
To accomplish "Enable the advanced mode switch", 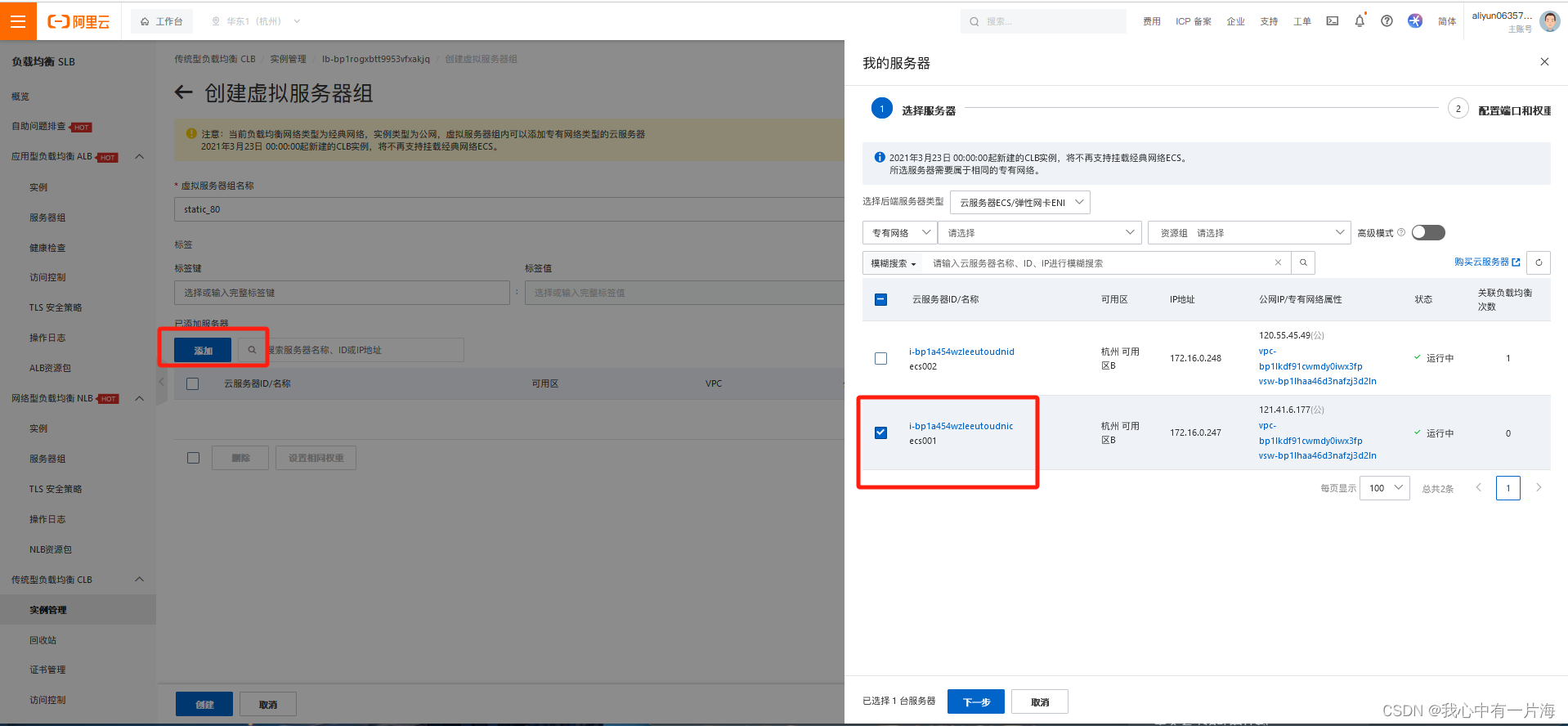I will coord(1428,233).
